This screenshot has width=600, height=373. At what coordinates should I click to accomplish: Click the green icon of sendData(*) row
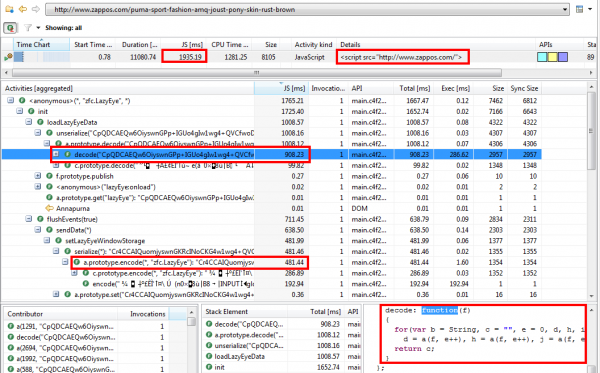[49, 230]
